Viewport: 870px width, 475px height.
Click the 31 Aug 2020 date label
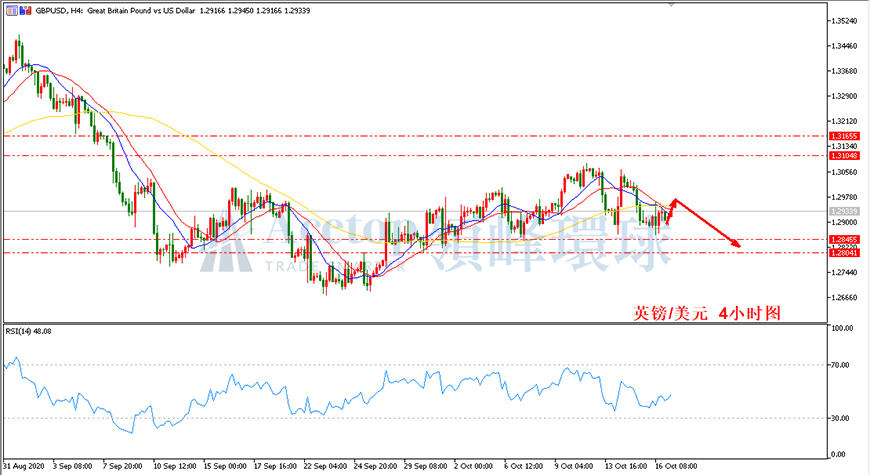coord(24,466)
